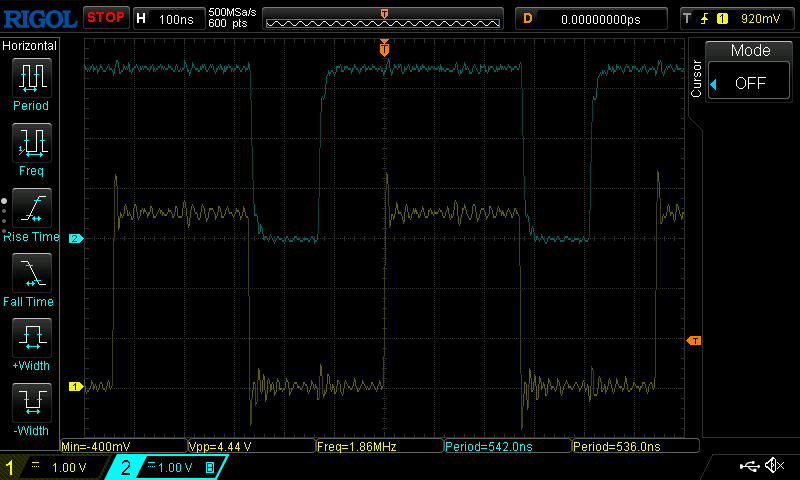This screenshot has height=480, width=800.
Task: Open the Horizontal measurement menu header
Action: coord(31,46)
